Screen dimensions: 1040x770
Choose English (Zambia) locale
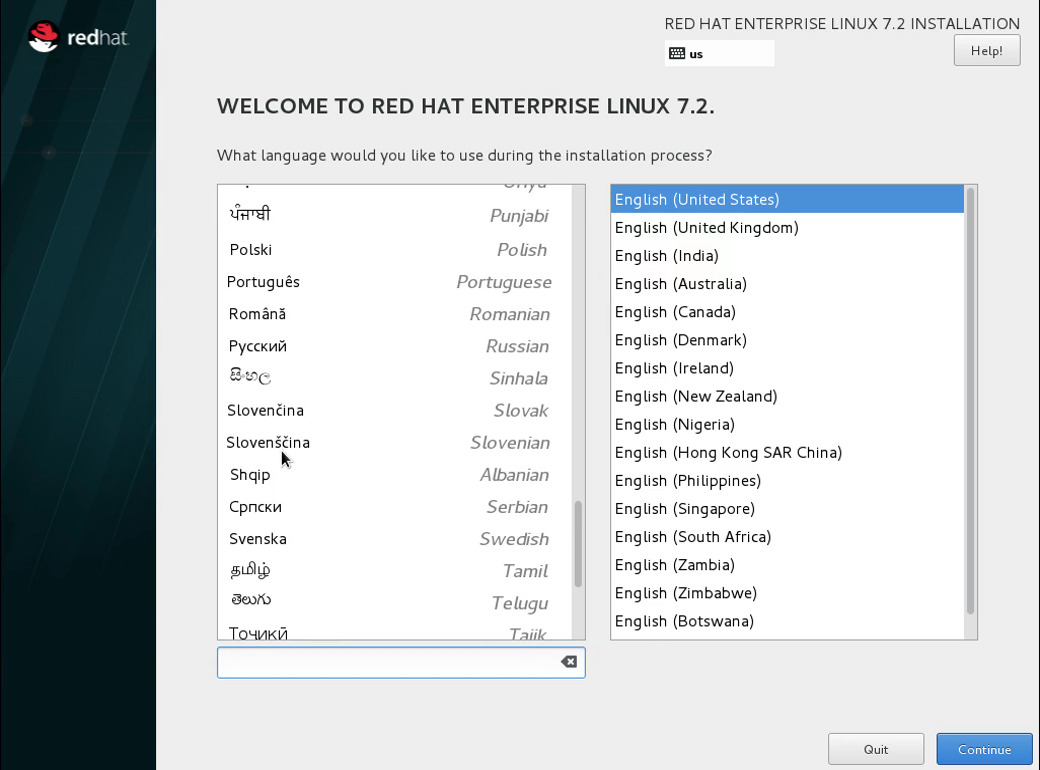[787, 565]
